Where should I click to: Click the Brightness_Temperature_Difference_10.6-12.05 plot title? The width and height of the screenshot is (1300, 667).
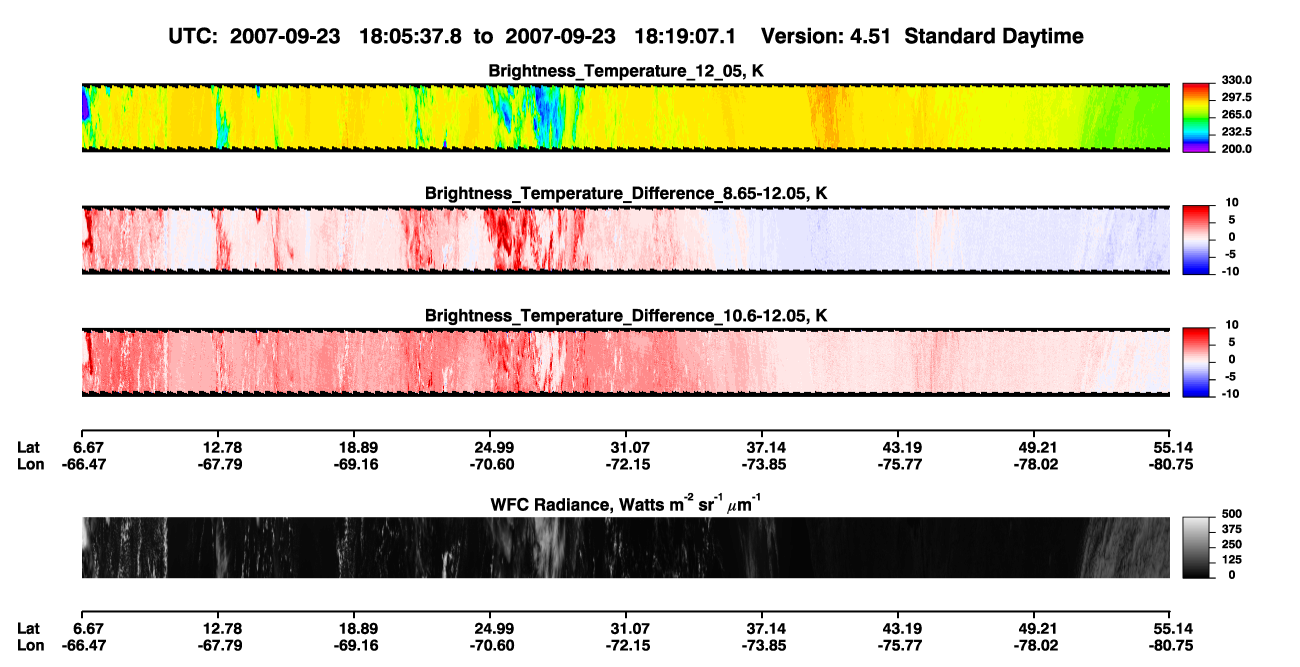coord(626,316)
